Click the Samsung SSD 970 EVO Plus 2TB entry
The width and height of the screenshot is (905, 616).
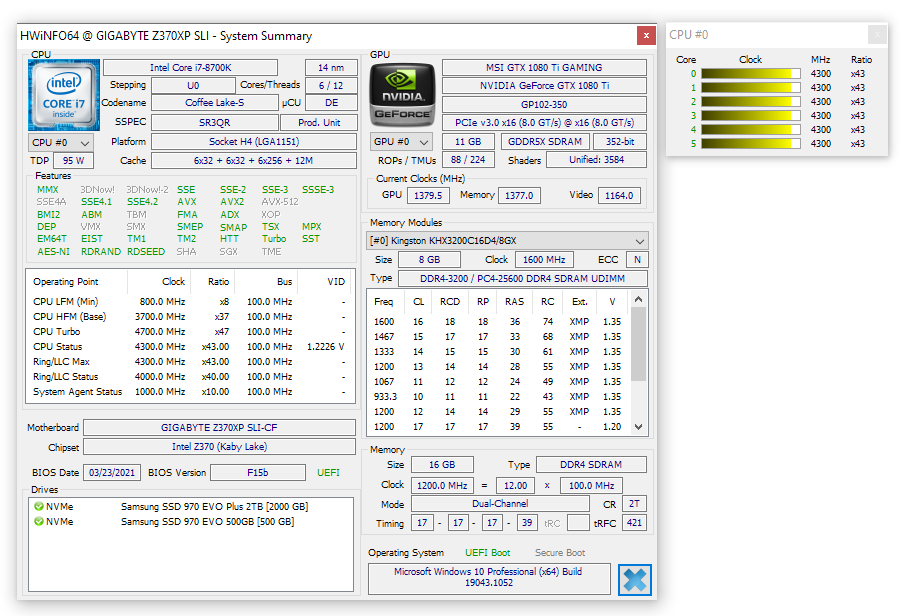tap(215, 507)
